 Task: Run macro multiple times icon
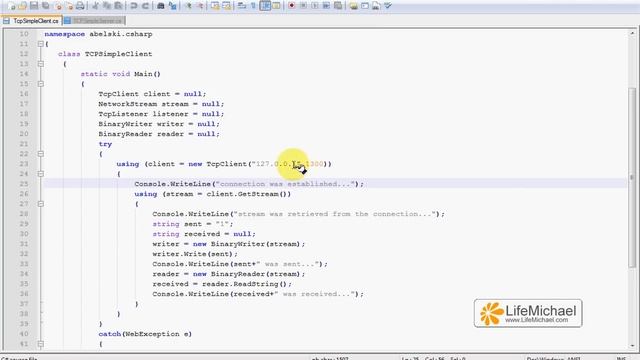point(327,6)
